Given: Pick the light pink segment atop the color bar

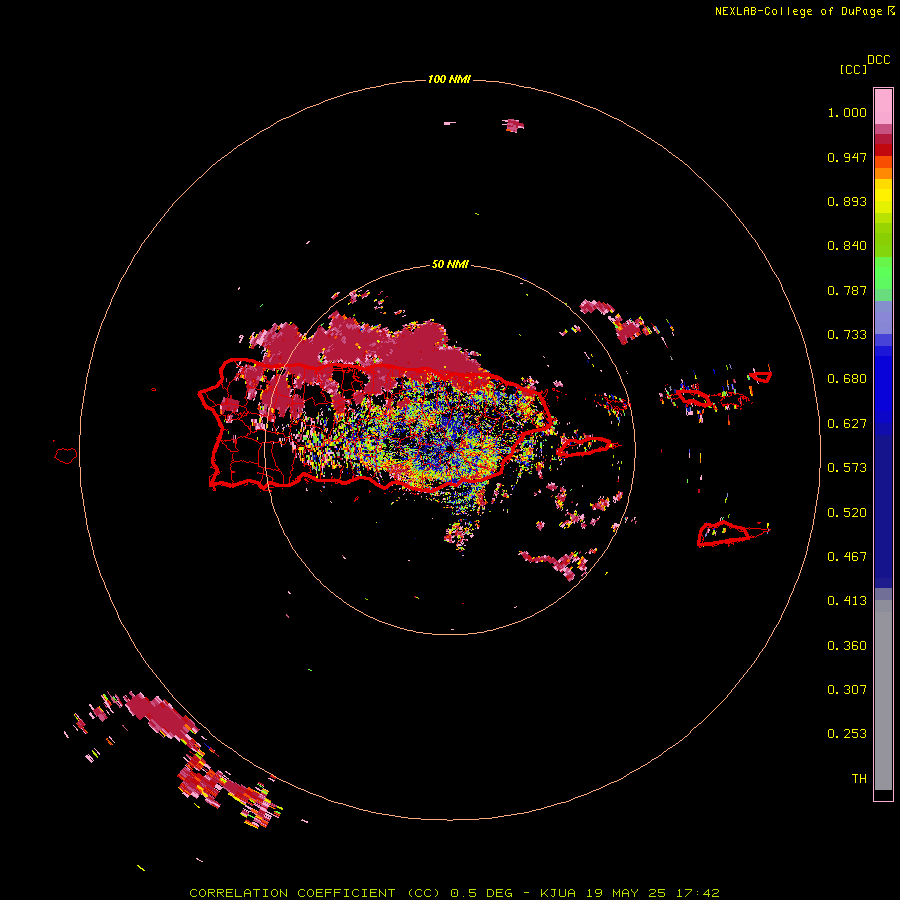Looking at the screenshot, I should coord(883,107).
